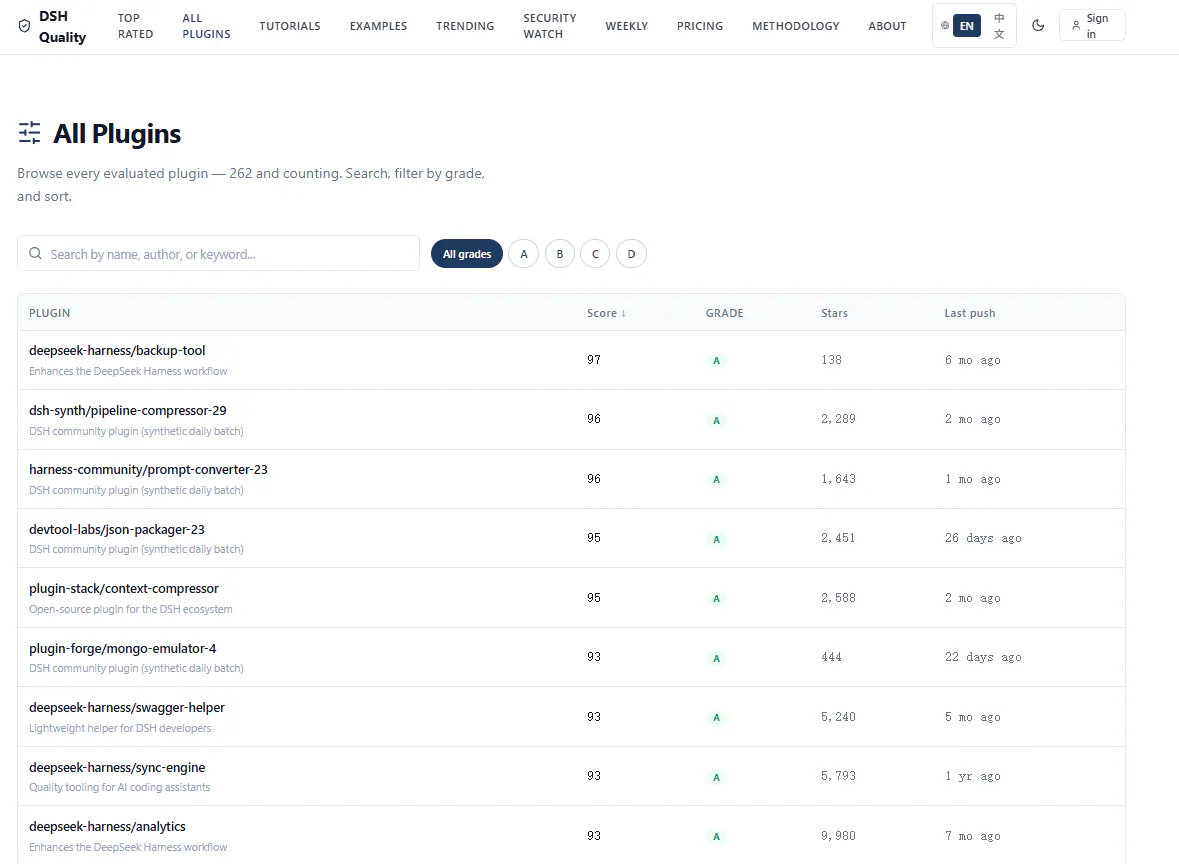Click stars value 444

[x=831, y=656]
